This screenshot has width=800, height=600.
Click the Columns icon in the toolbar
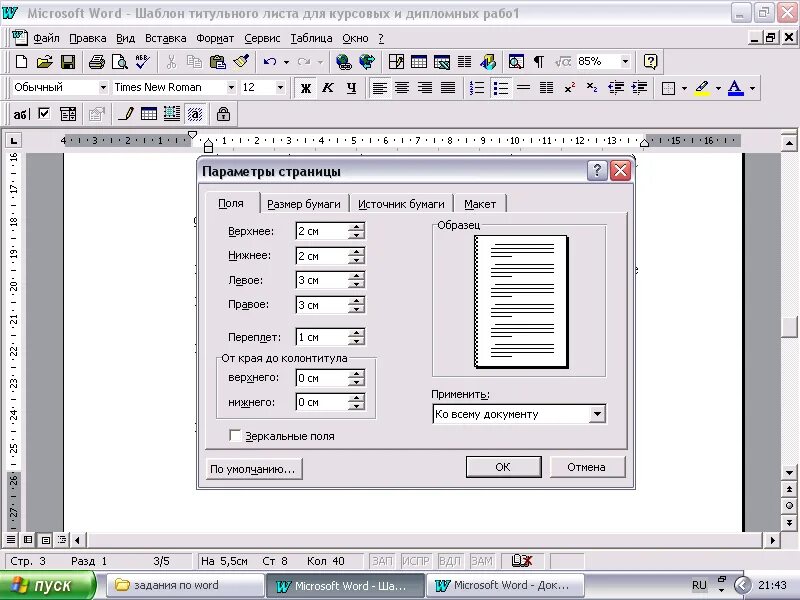(464, 62)
